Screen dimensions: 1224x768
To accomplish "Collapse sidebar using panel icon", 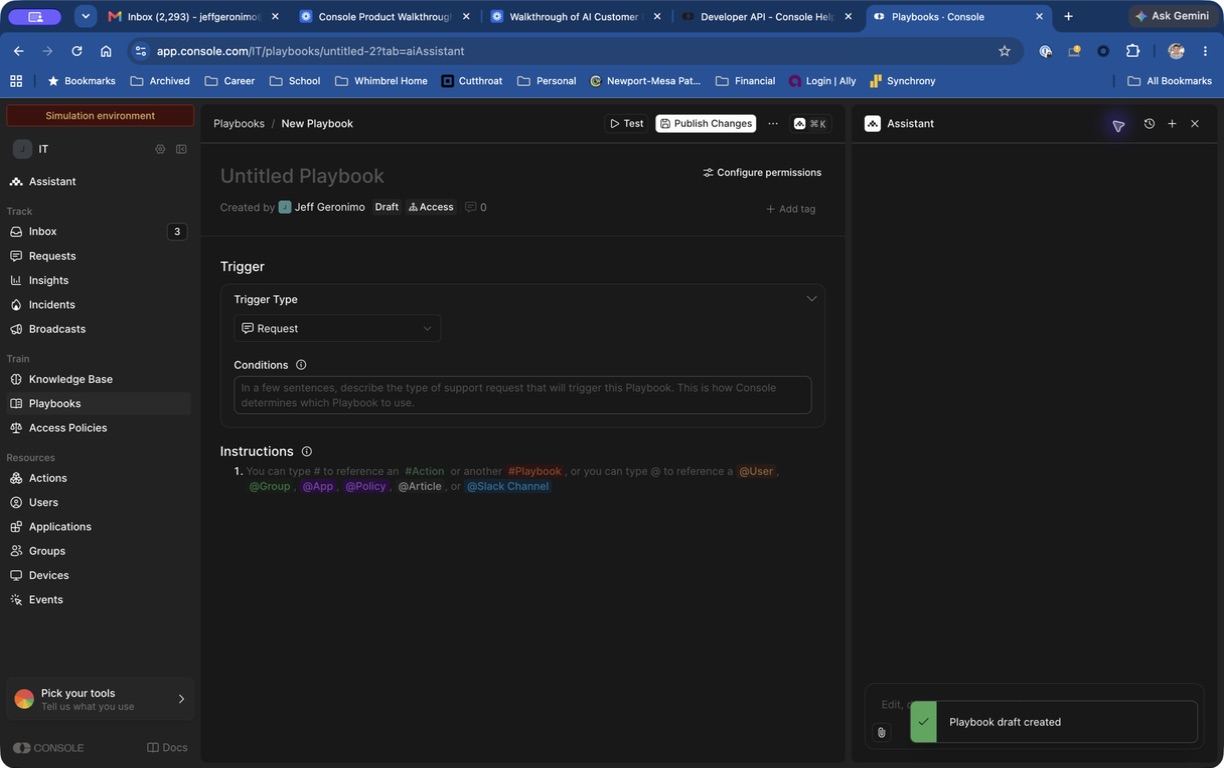I will [x=181, y=149].
